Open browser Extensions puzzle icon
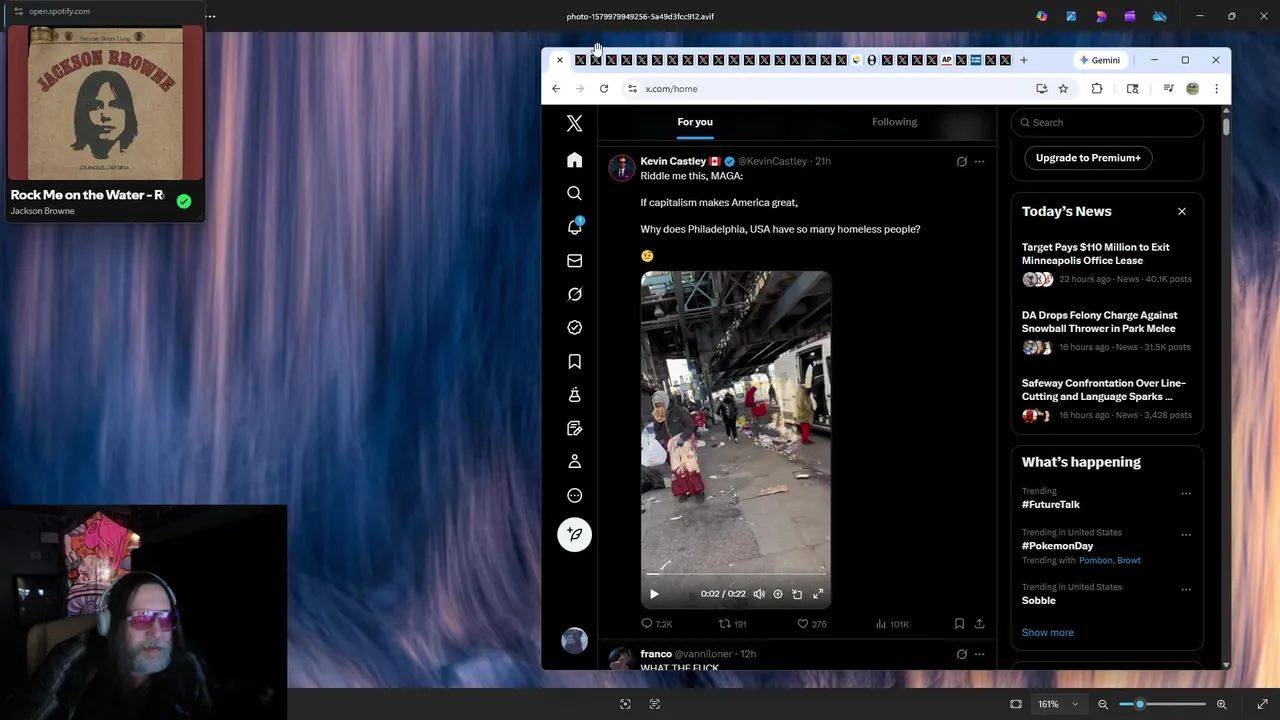The height and width of the screenshot is (720, 1280). tap(1097, 89)
